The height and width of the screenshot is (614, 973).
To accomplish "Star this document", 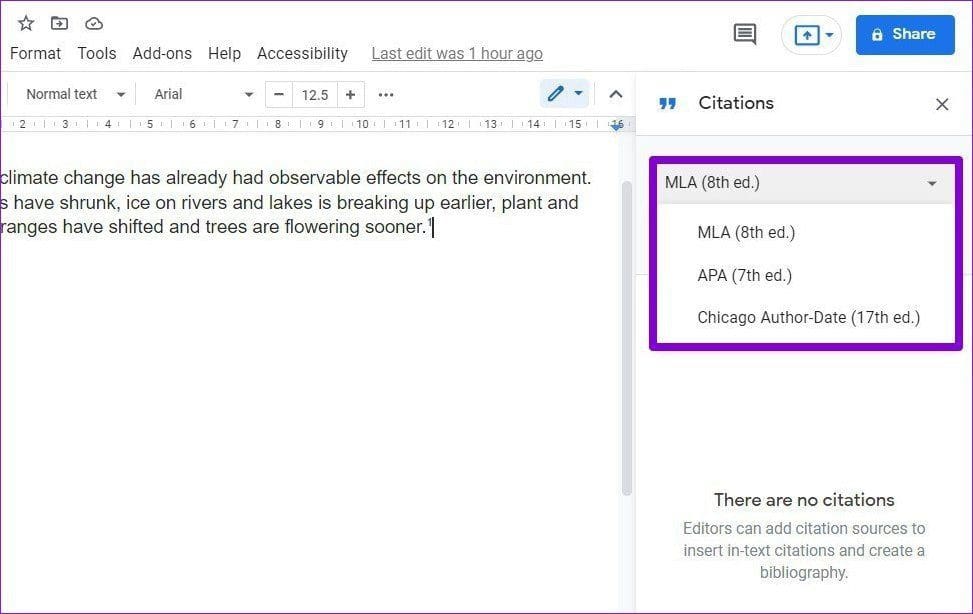I will coord(25,24).
